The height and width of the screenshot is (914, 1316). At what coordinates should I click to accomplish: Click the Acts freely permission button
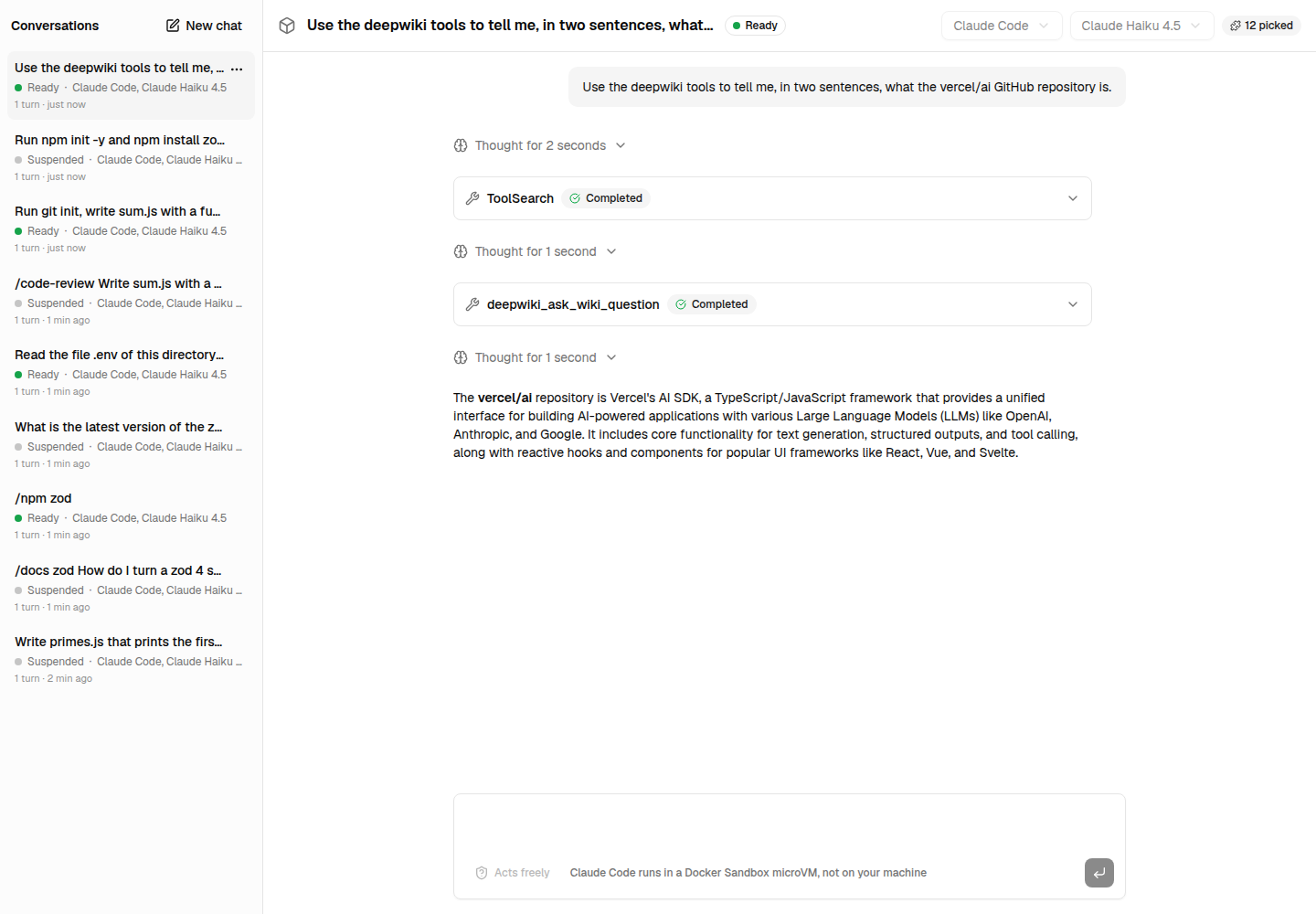pyautogui.click(x=513, y=873)
